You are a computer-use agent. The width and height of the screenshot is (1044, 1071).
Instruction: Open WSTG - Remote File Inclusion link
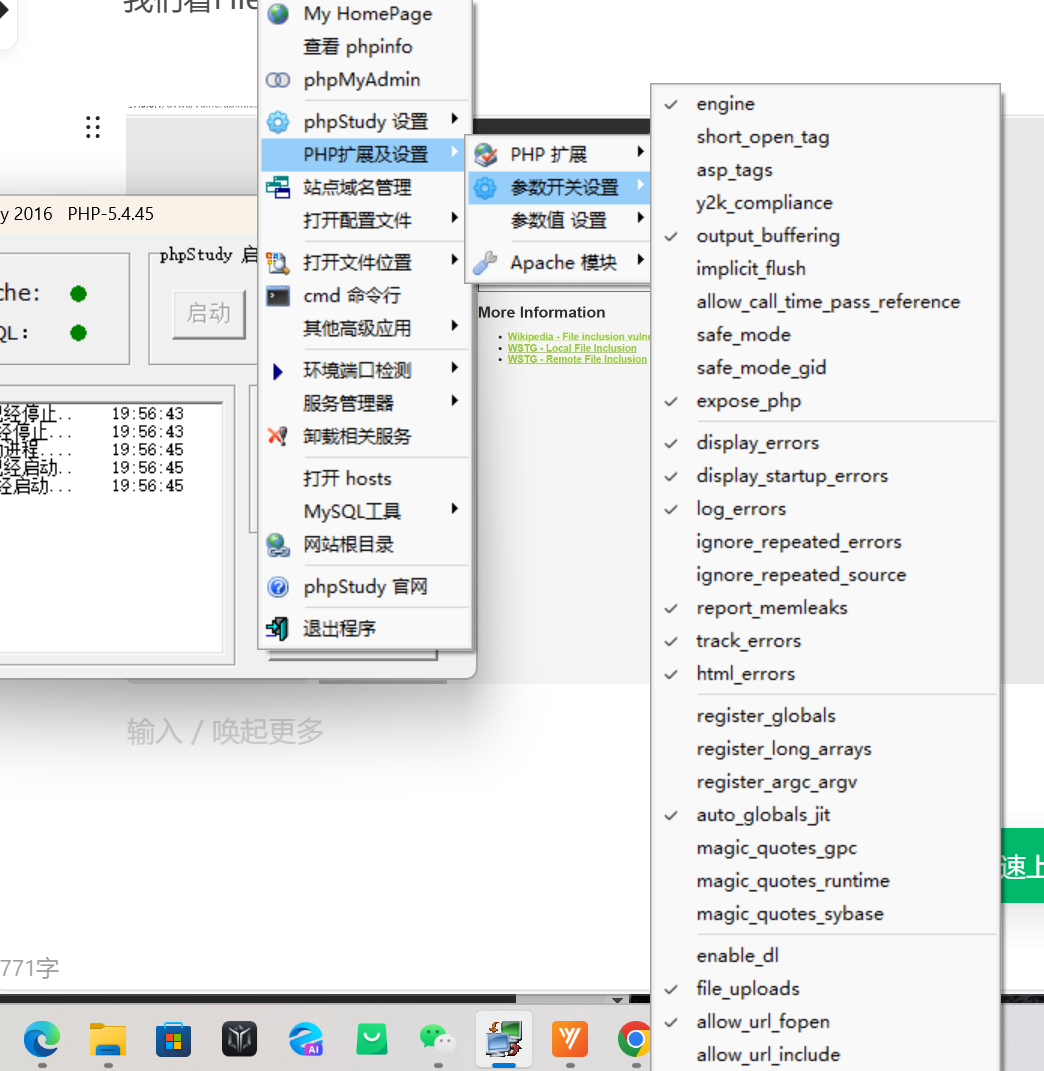tap(577, 359)
